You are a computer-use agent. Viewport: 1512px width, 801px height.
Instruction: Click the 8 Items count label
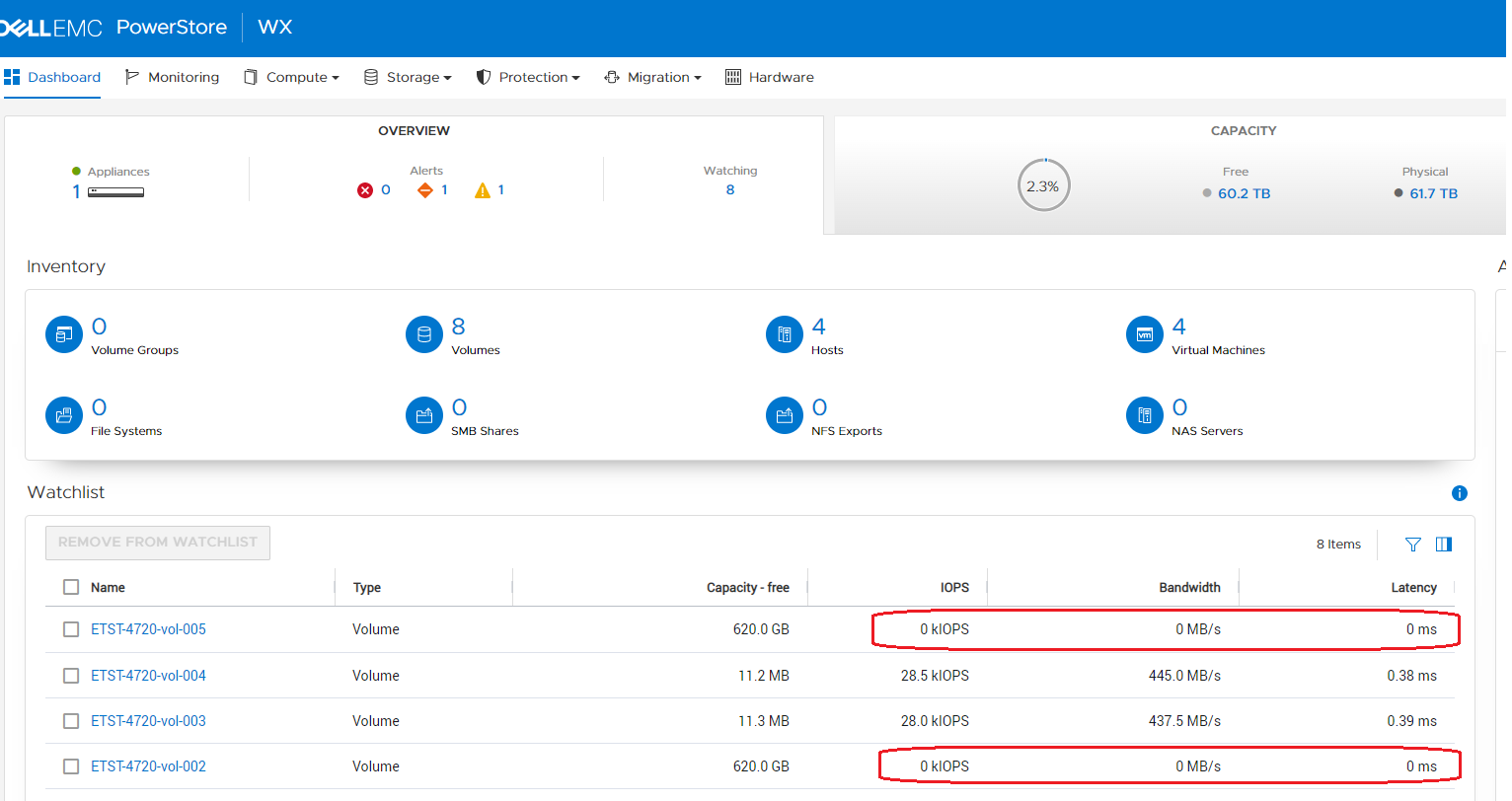[1338, 545]
